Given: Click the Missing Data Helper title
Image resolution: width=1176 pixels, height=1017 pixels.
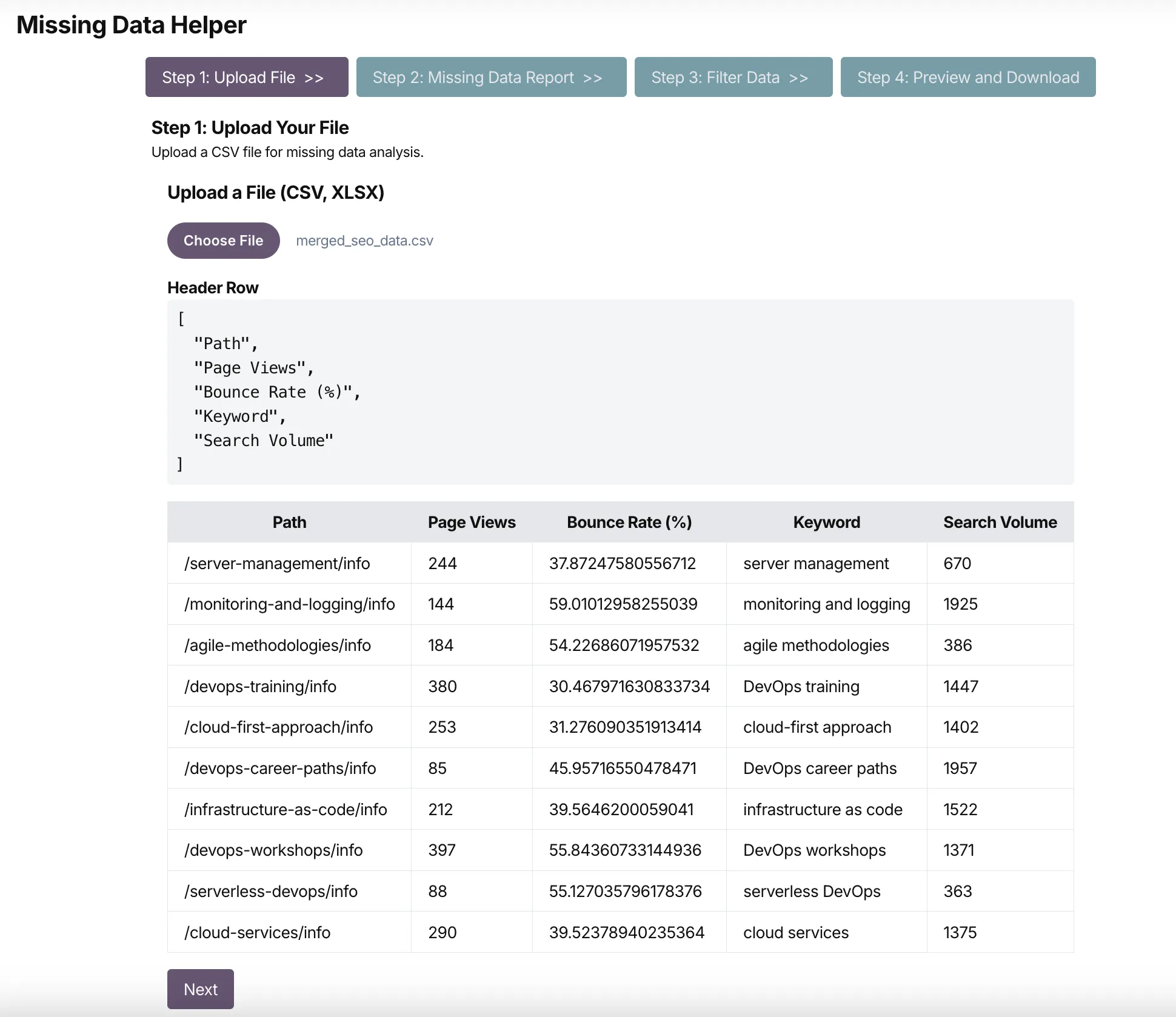Looking at the screenshot, I should click(x=132, y=25).
